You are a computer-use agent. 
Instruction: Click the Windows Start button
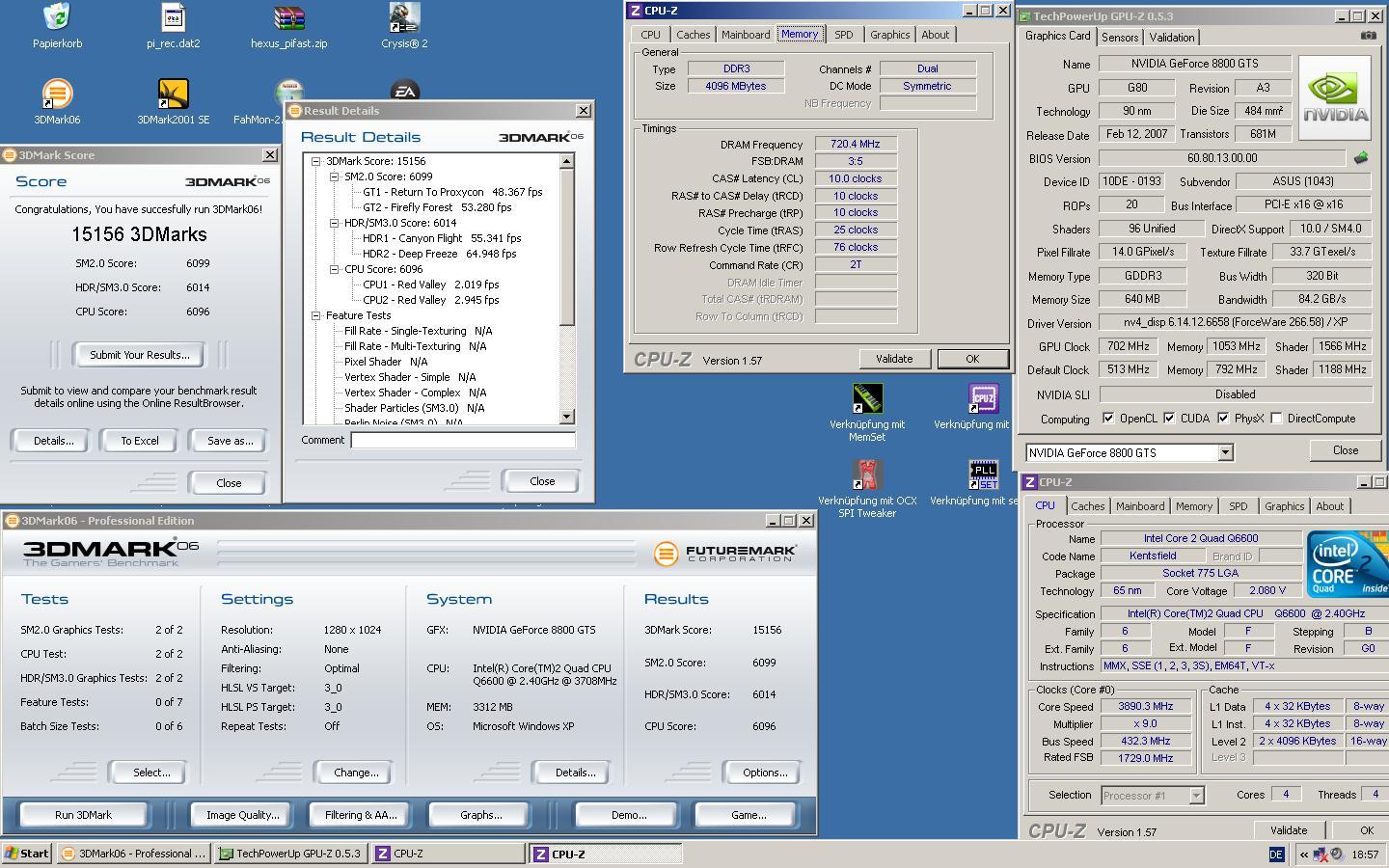[x=26, y=854]
